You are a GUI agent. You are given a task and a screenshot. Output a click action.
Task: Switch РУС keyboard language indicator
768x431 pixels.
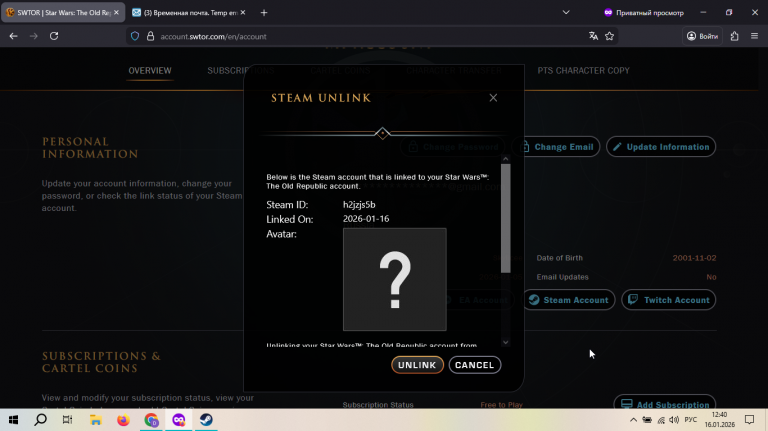(691, 420)
